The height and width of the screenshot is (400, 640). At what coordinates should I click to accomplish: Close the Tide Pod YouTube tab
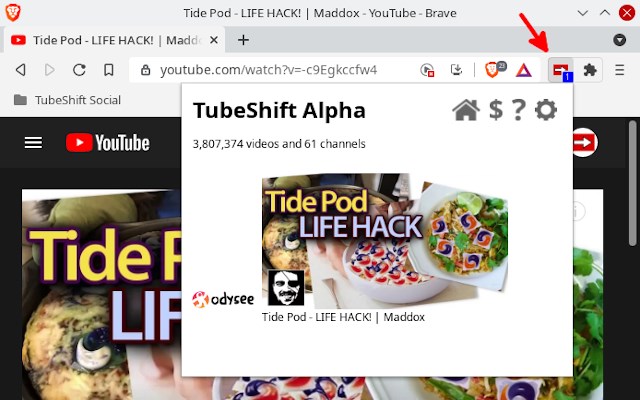point(213,40)
